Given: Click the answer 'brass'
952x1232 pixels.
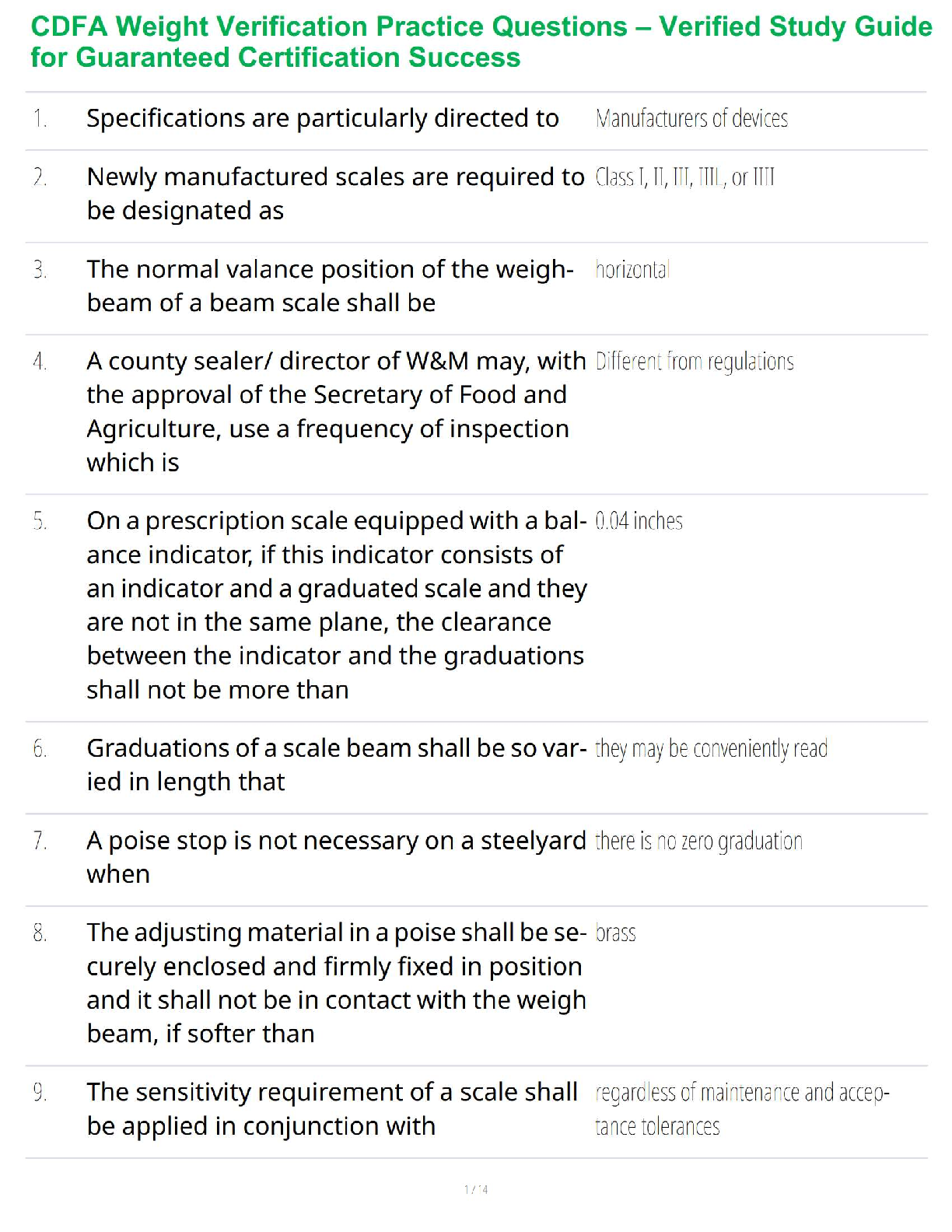Looking at the screenshot, I should click(615, 933).
